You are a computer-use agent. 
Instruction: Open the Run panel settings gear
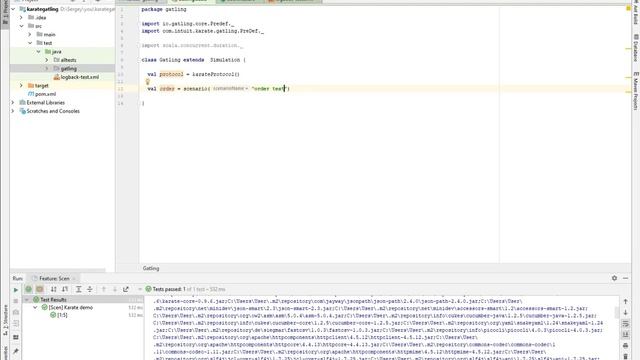[614, 278]
